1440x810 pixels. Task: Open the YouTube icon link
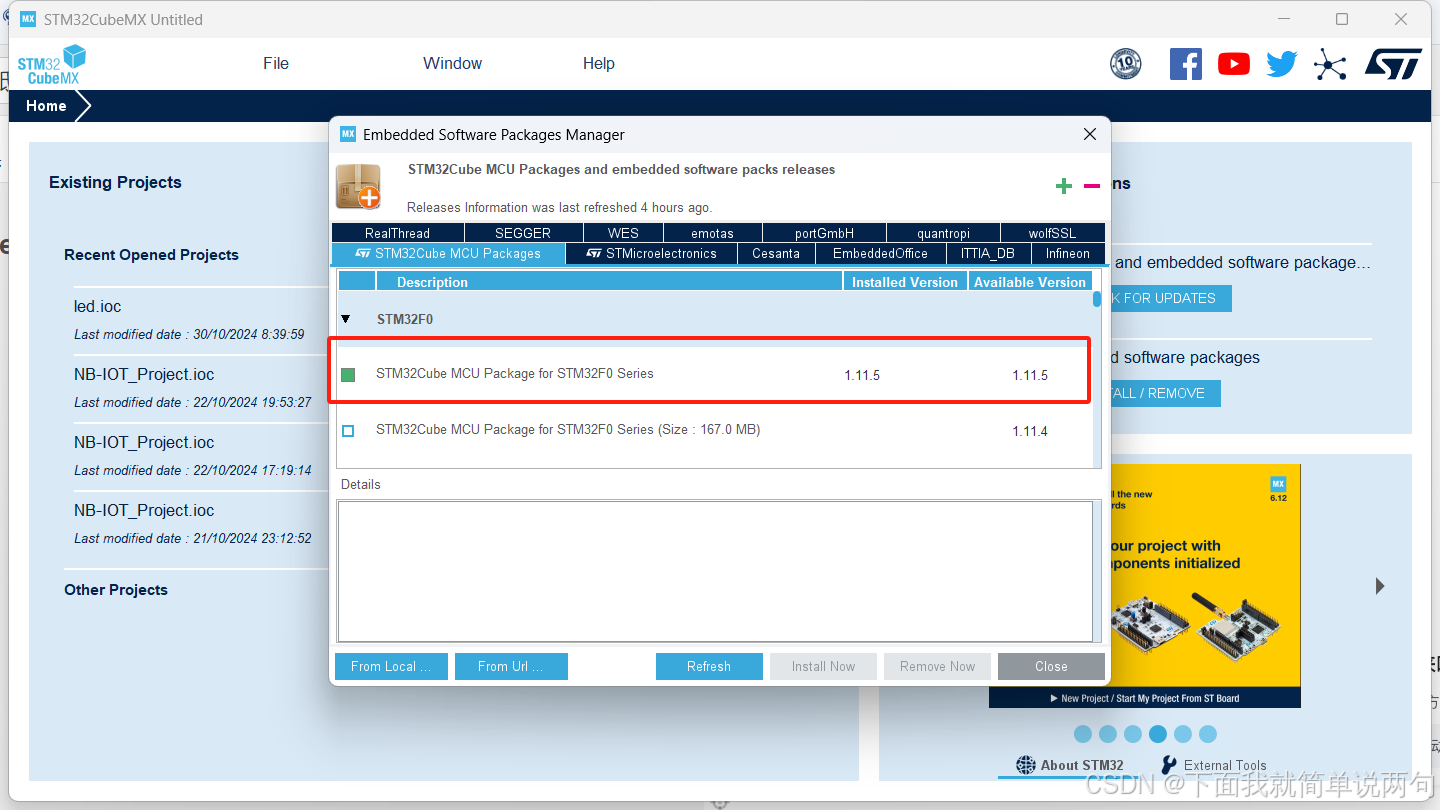[x=1233, y=64]
